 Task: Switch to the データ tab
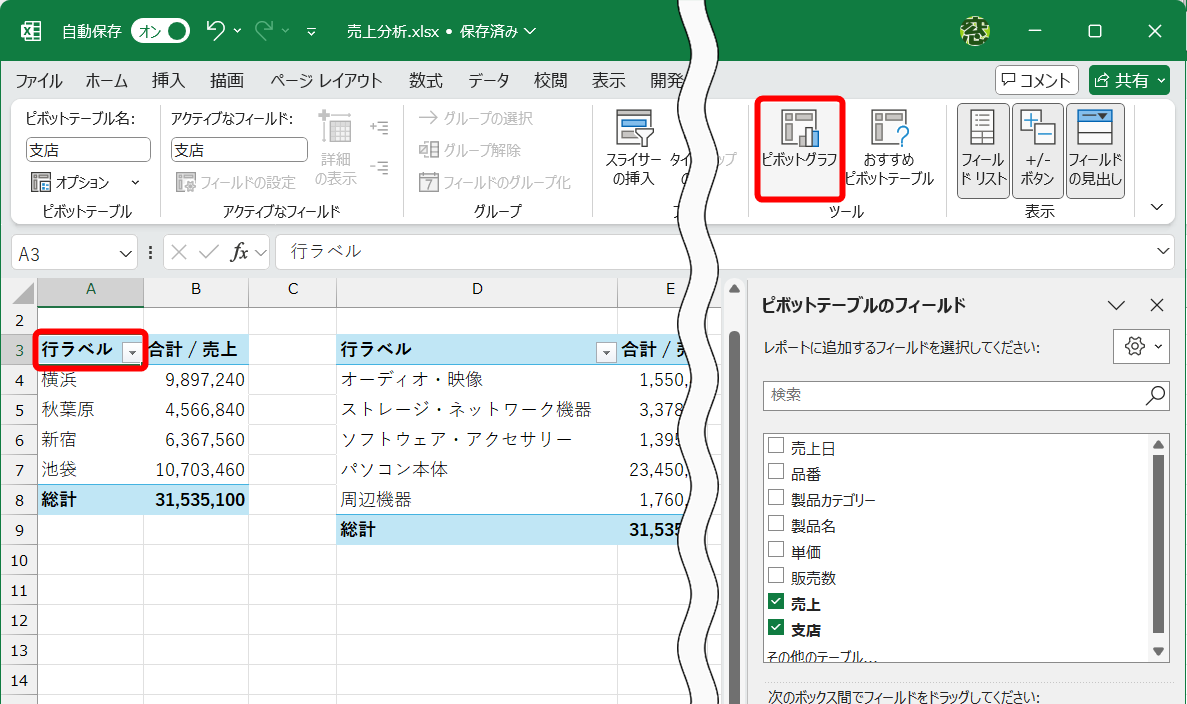pyautogui.click(x=488, y=80)
